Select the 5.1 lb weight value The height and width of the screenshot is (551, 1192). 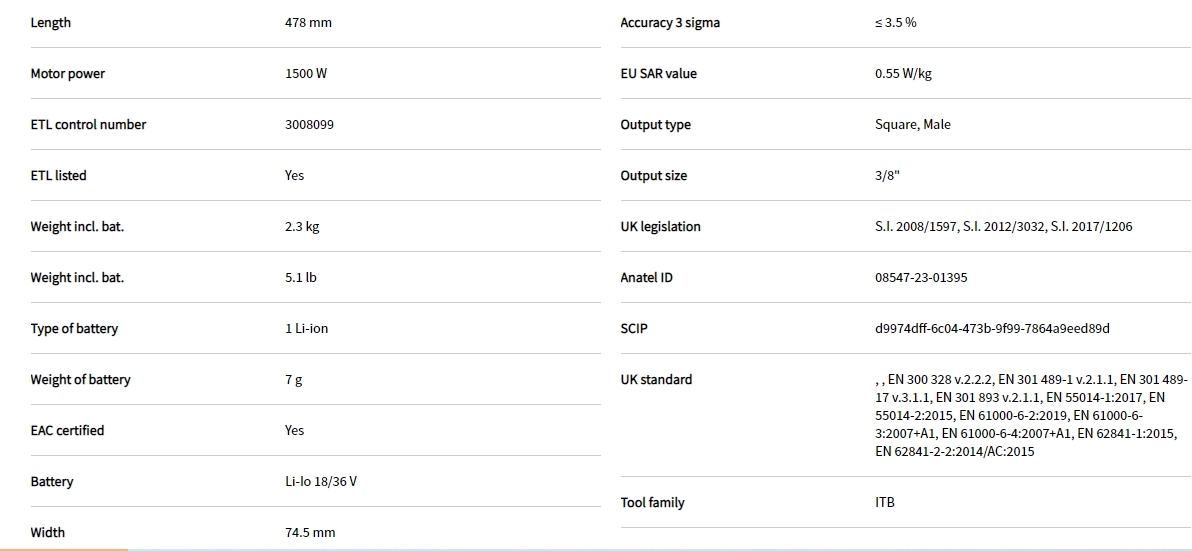300,278
